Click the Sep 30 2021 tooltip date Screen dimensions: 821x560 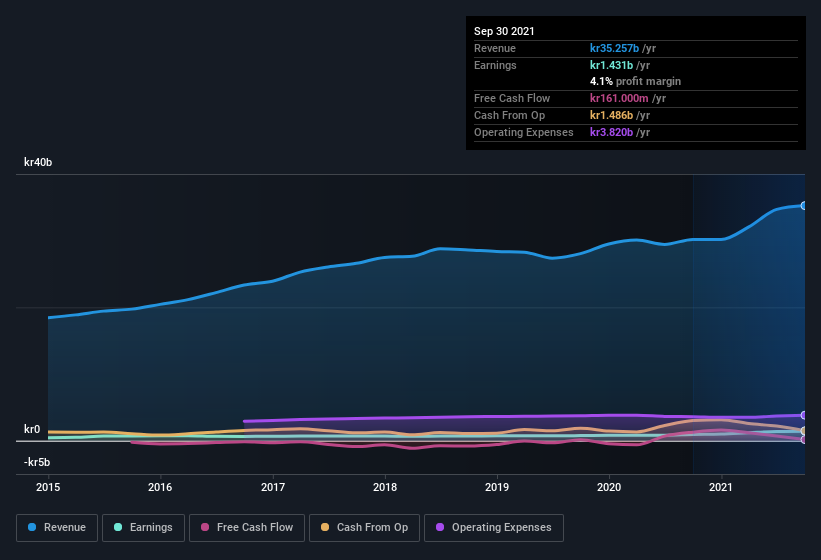coord(504,31)
